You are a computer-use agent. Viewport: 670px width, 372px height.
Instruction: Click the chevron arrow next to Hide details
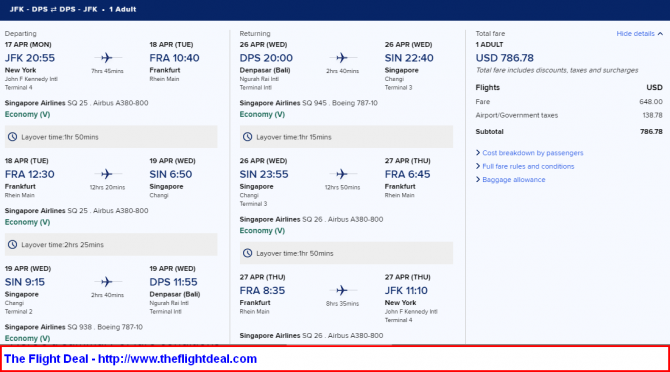tap(660, 34)
